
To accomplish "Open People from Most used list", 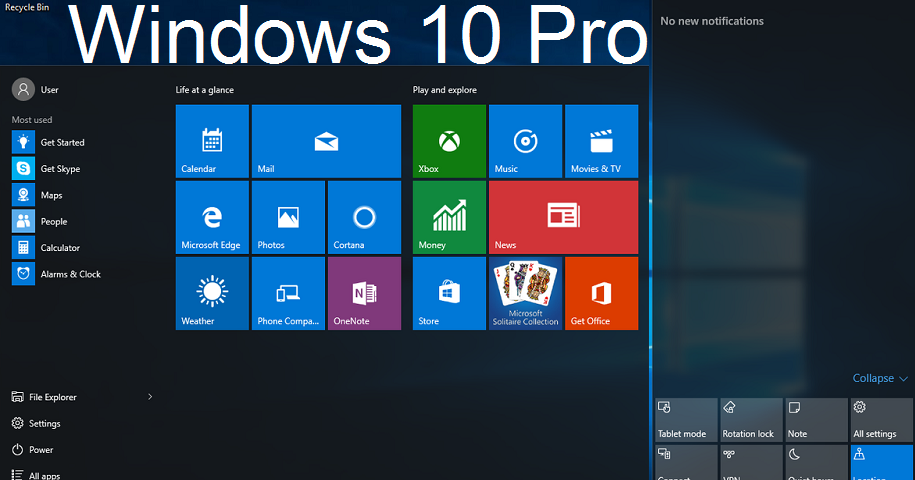I will click(40, 221).
